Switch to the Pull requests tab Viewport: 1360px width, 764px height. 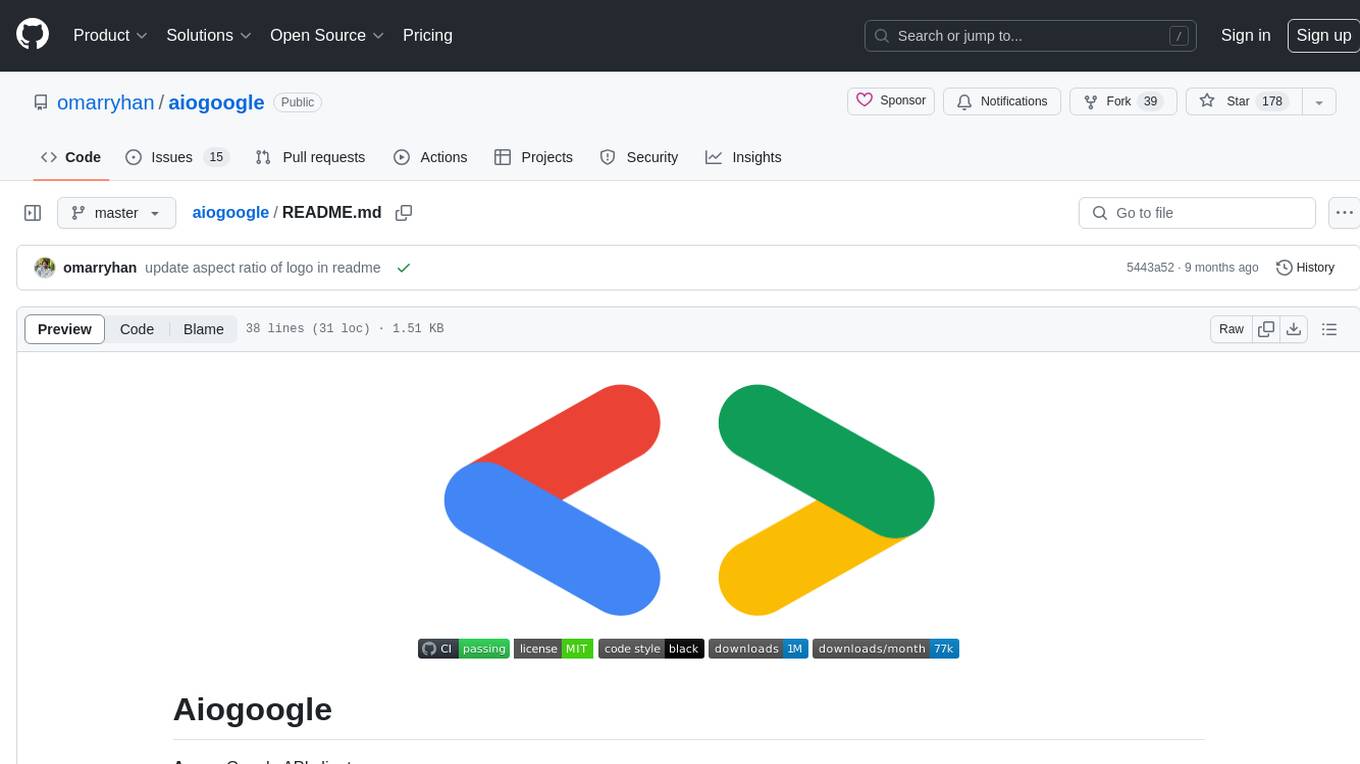(x=310, y=157)
